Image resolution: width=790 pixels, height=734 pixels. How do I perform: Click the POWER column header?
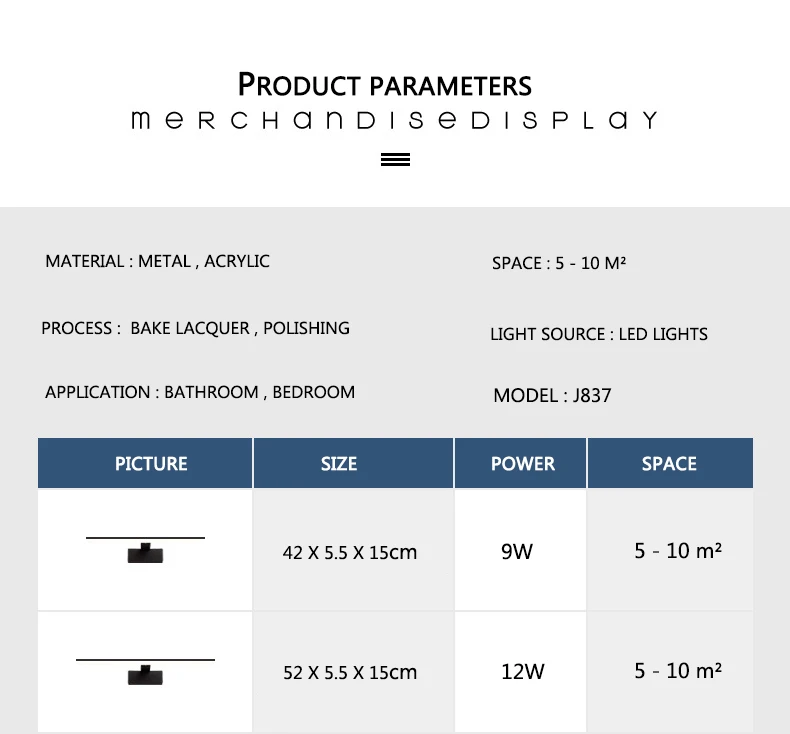coord(520,463)
